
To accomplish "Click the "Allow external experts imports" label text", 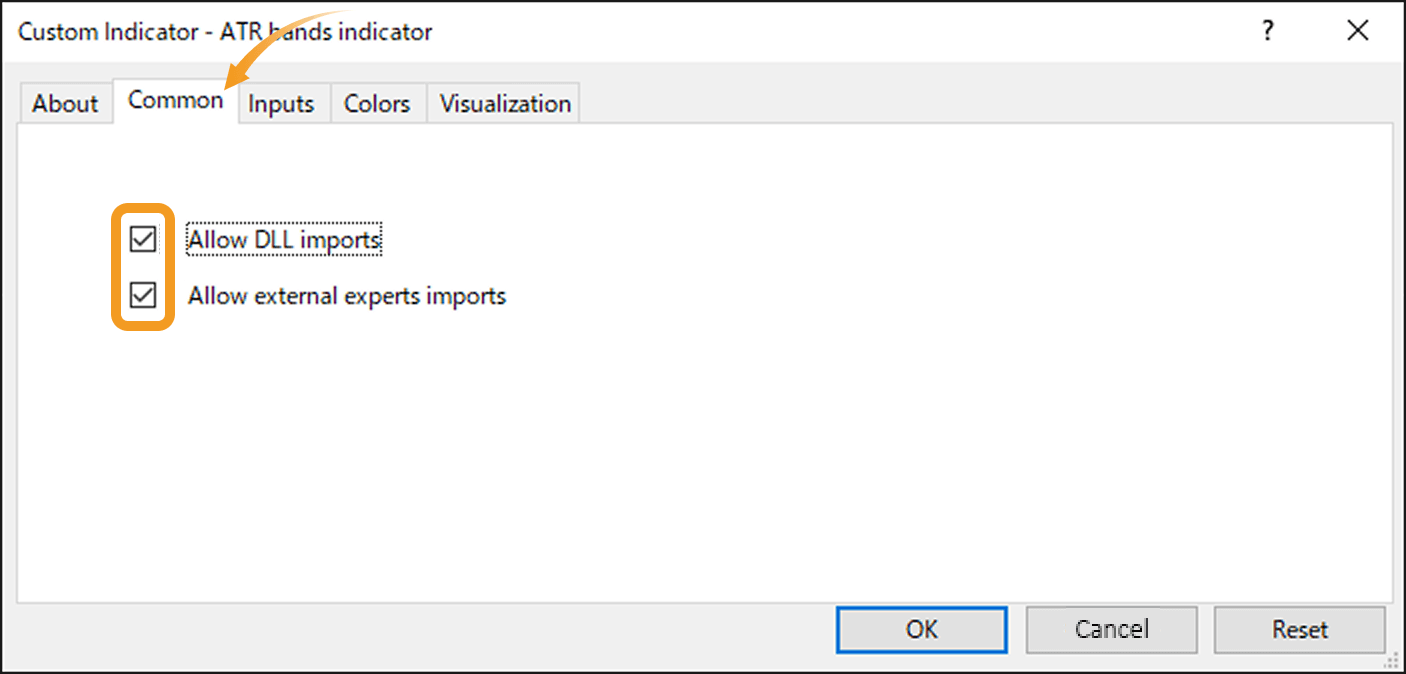I will [347, 296].
